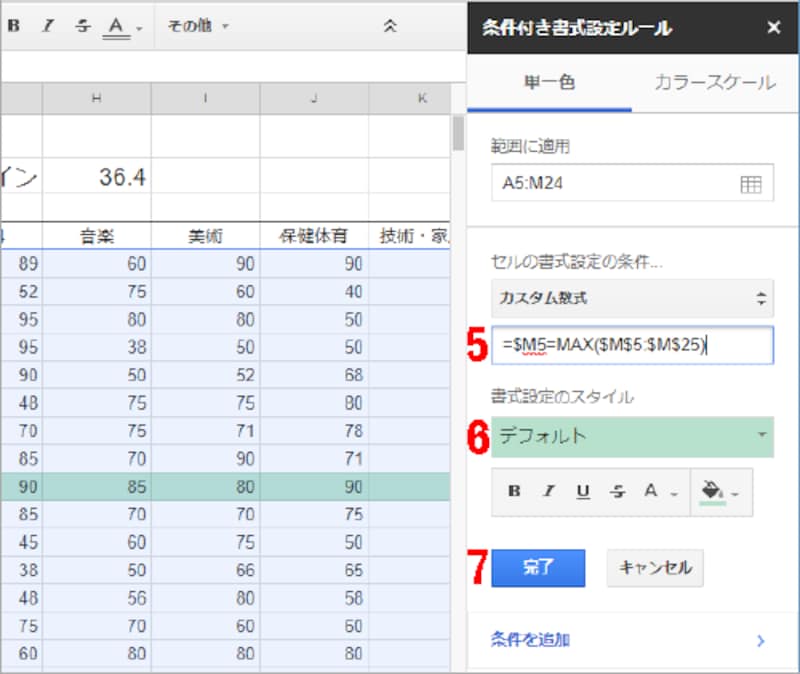Viewport: 800px width, 674px height.
Task: Open the デフォルト style dropdown
Action: [632, 437]
